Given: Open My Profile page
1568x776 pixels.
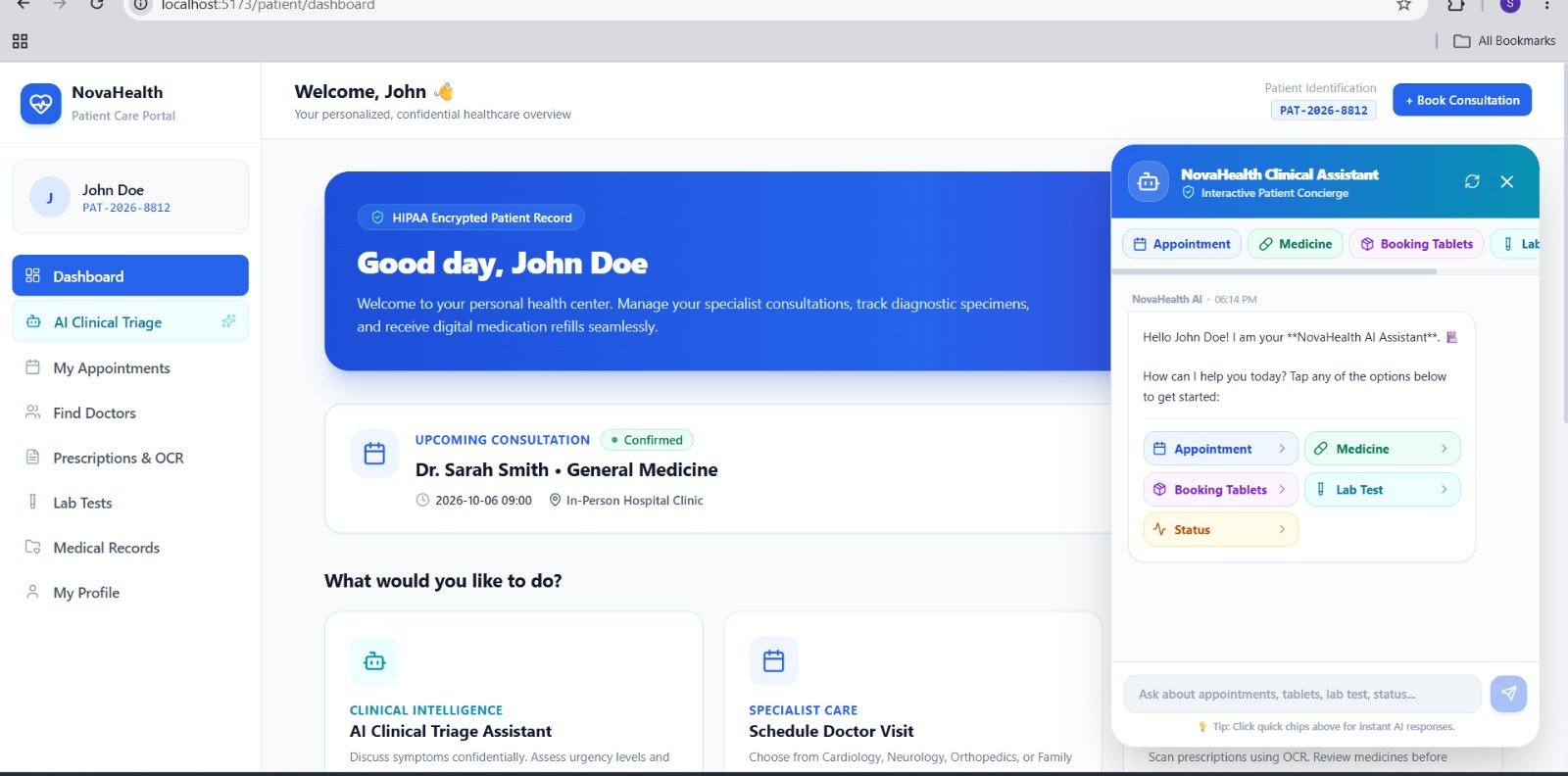Looking at the screenshot, I should pos(130,593).
